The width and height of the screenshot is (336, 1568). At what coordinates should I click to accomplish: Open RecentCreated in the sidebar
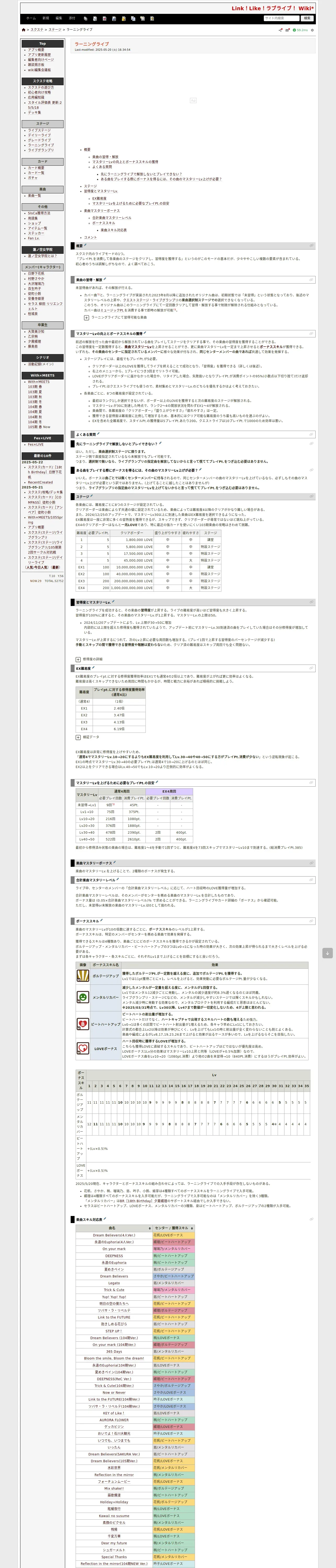(x=40, y=482)
